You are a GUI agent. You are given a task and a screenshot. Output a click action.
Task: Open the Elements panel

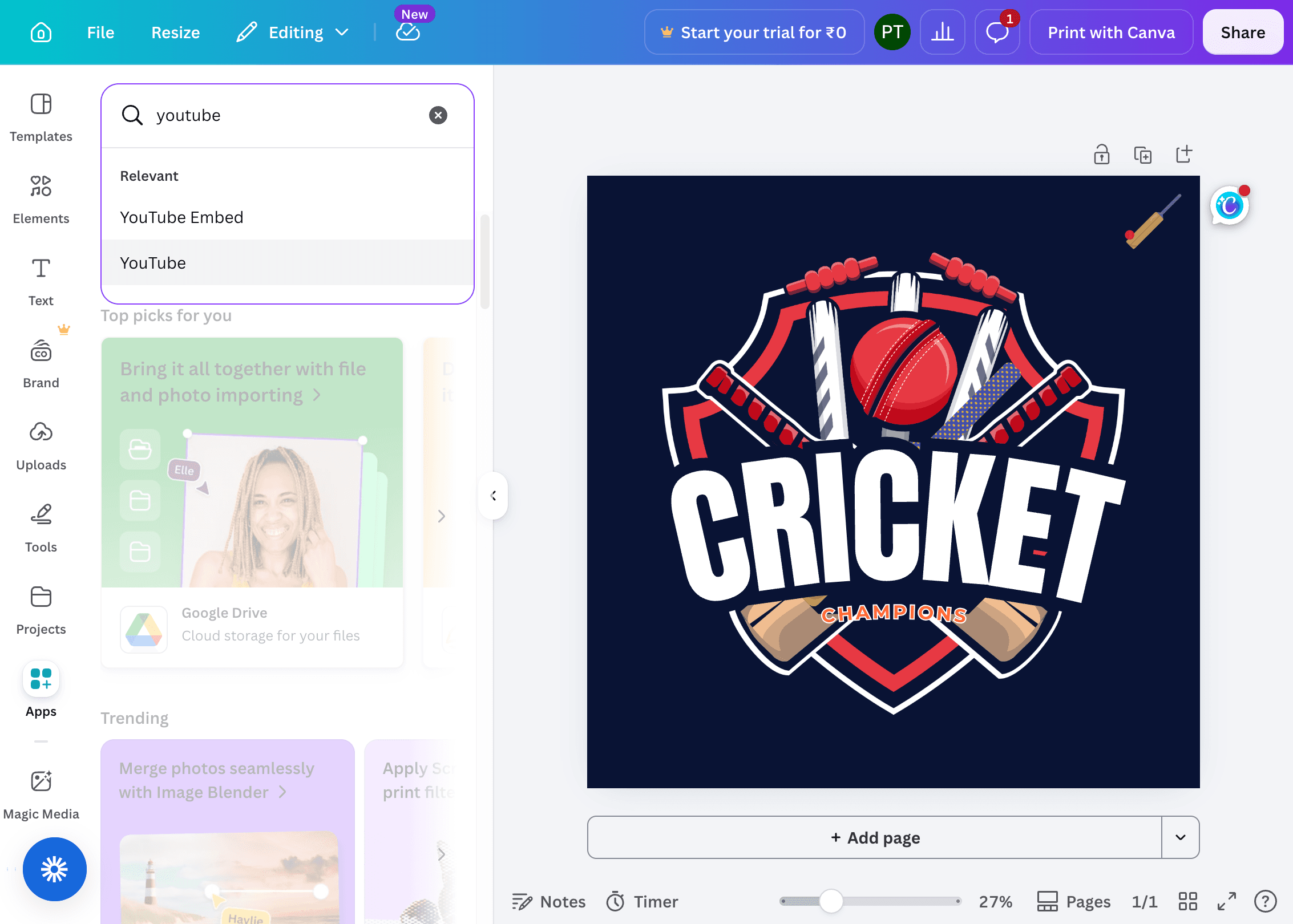(x=41, y=200)
